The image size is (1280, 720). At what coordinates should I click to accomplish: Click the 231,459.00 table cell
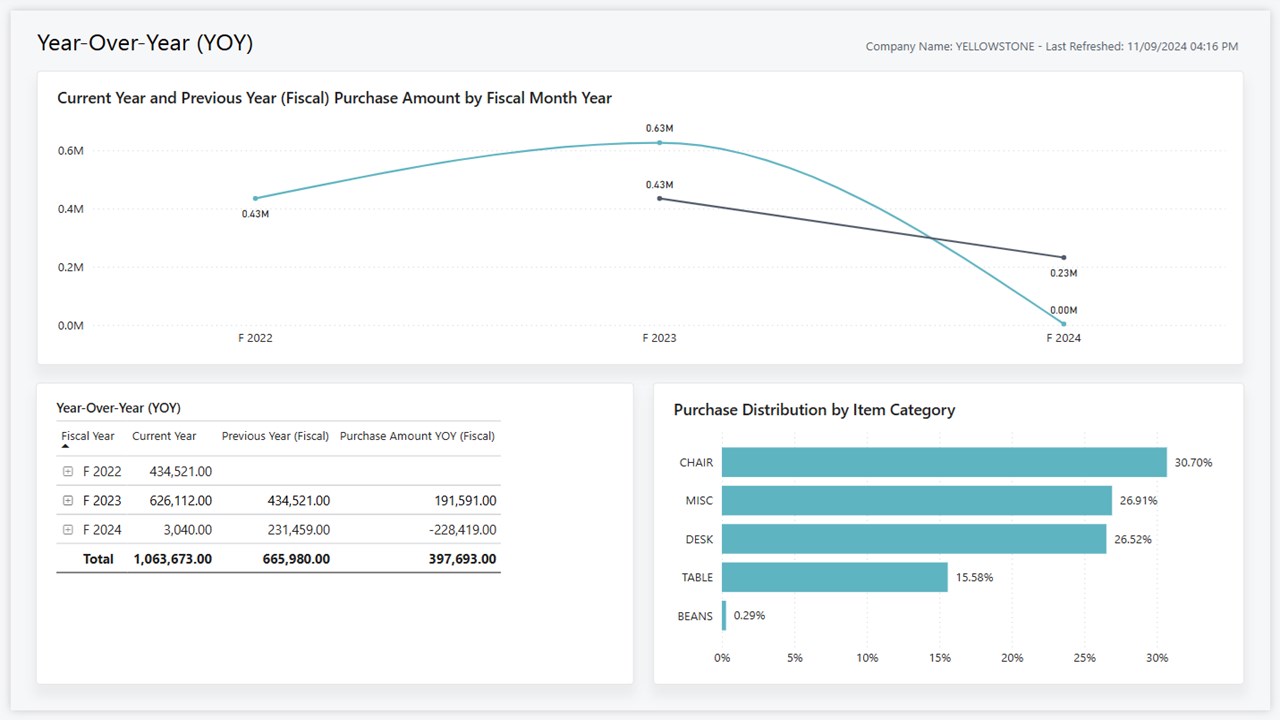[299, 530]
